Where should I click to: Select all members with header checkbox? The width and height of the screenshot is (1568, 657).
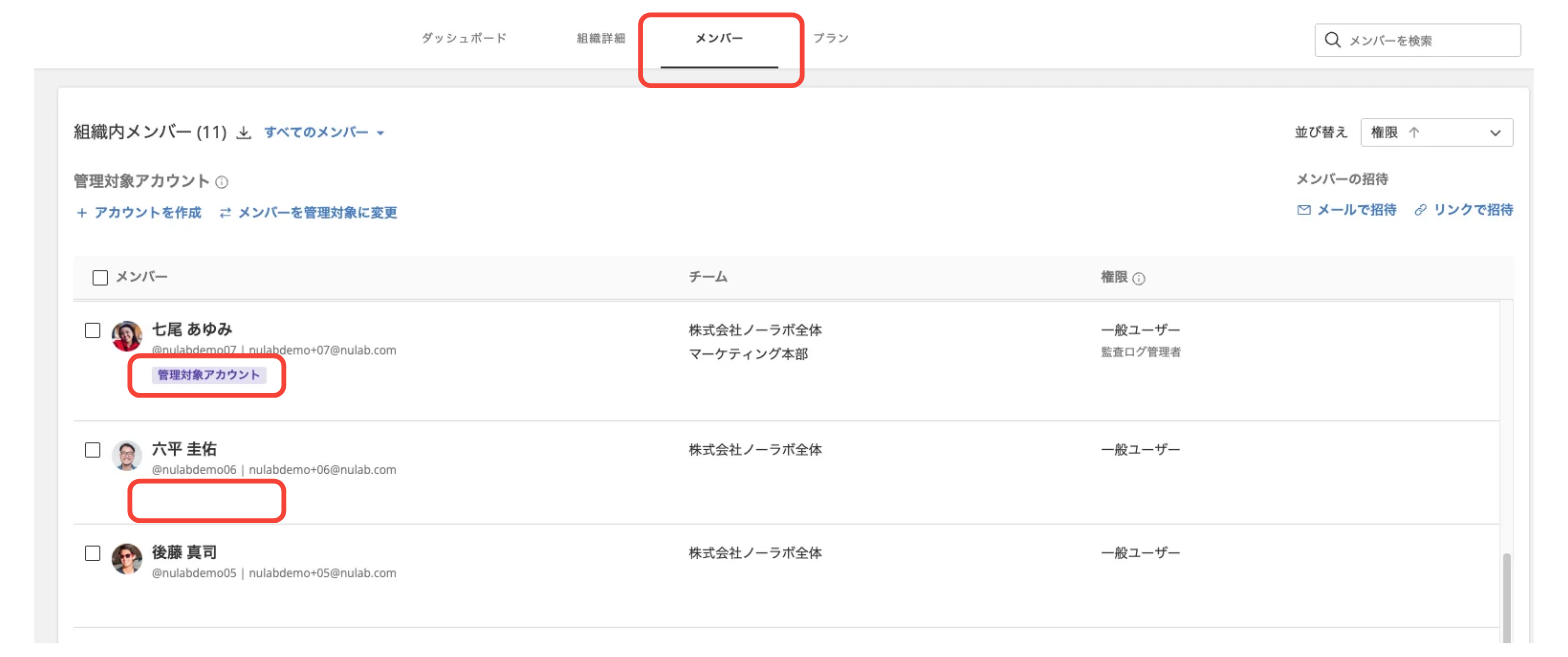[x=100, y=277]
